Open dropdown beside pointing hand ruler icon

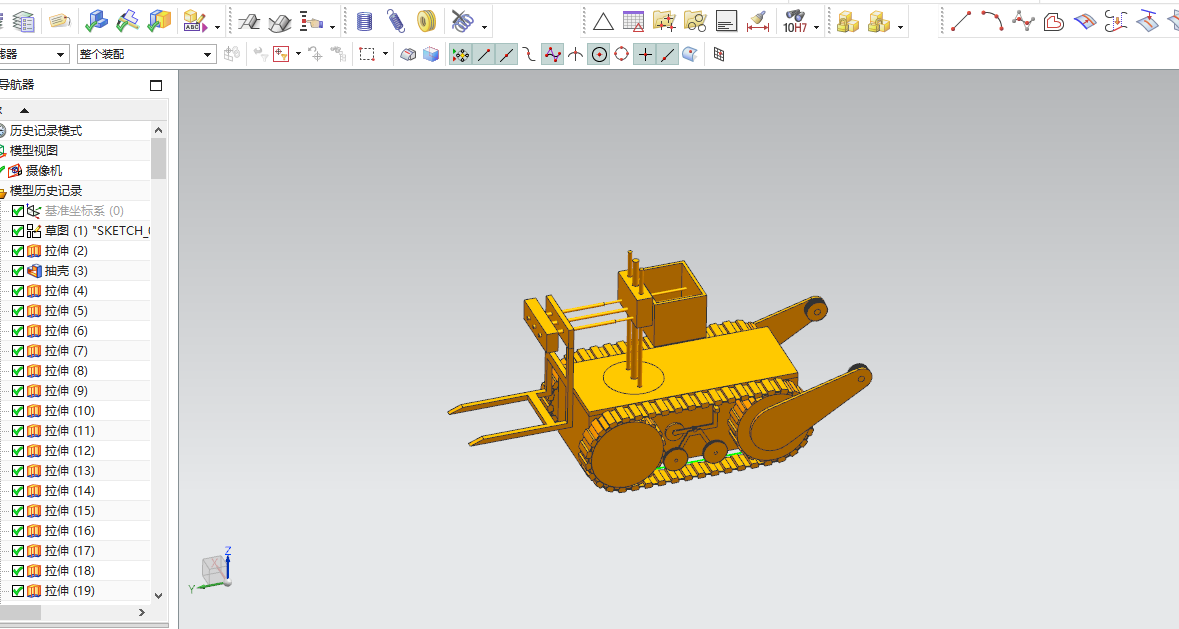tap(332, 27)
